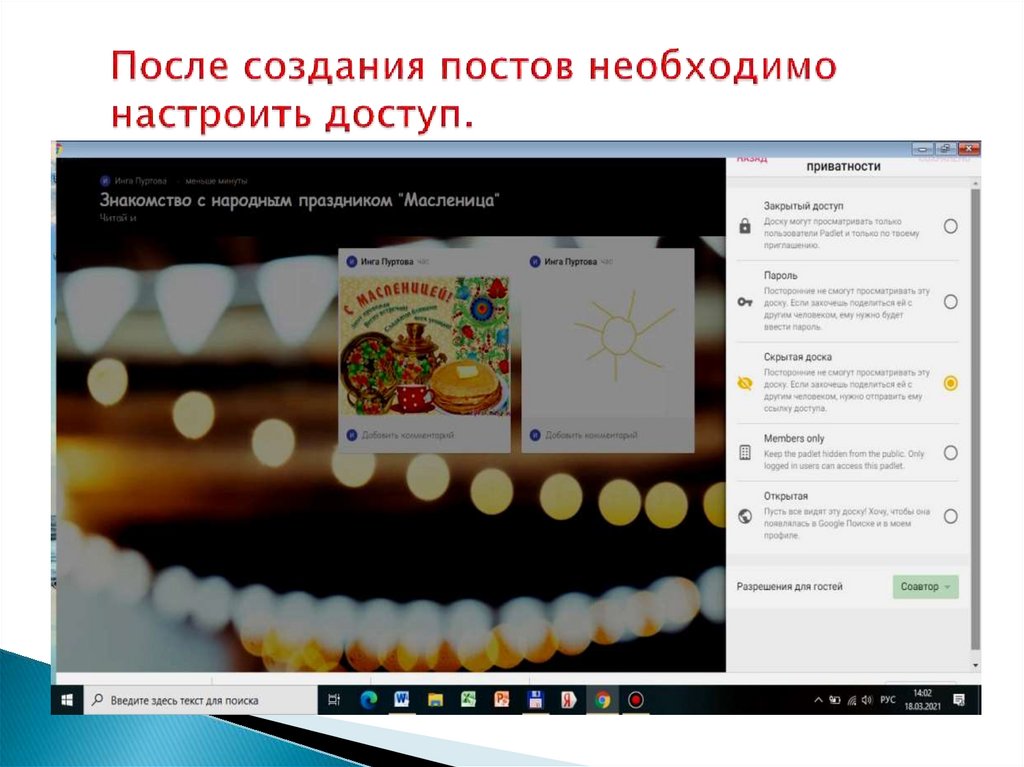Image resolution: width=1024 pixels, height=767 pixels.
Task: Click the battery icon in the tray
Action: 835,700
